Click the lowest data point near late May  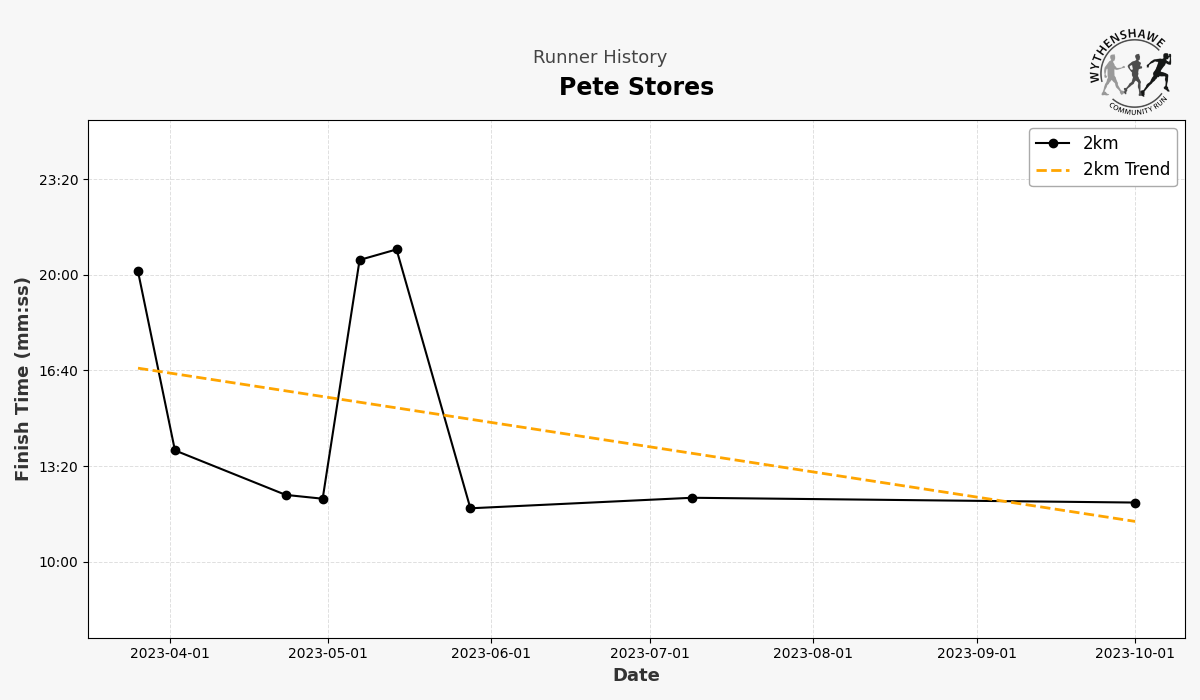(470, 508)
